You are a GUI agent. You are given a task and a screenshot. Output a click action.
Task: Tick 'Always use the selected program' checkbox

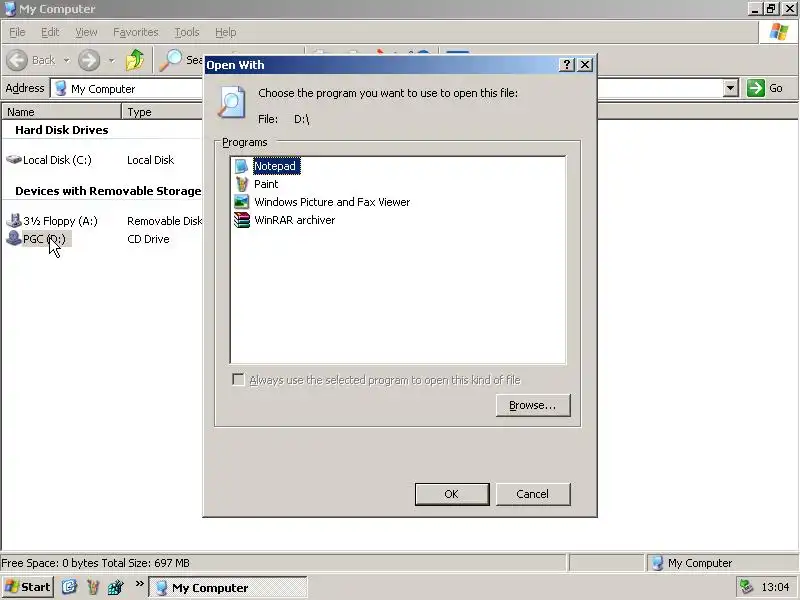point(238,380)
